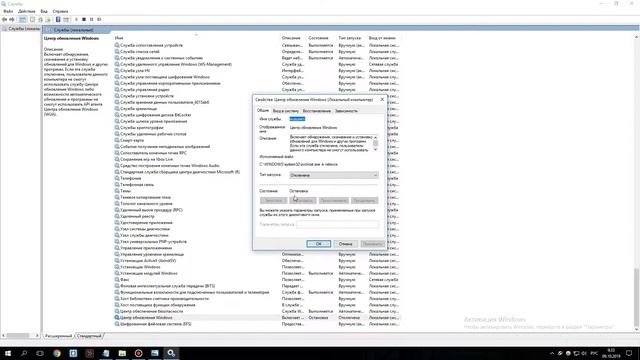Select the Общие tab in the dialog
Screen dimensions: 640x360
pyautogui.click(x=263, y=110)
